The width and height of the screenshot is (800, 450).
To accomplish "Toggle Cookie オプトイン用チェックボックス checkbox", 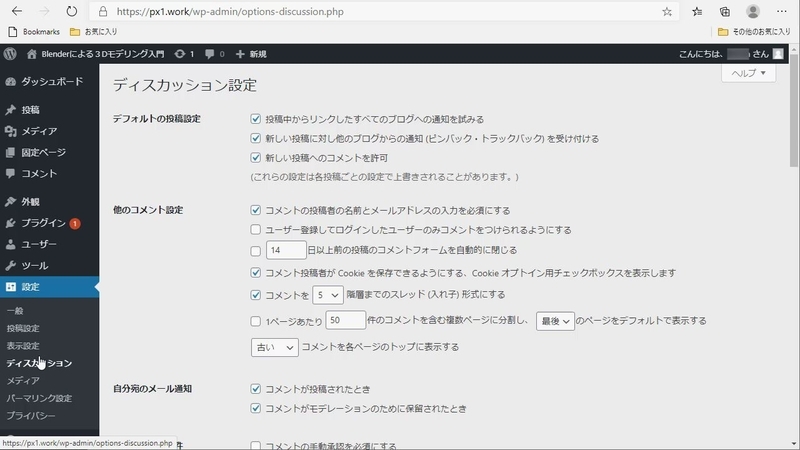I will tap(256, 273).
